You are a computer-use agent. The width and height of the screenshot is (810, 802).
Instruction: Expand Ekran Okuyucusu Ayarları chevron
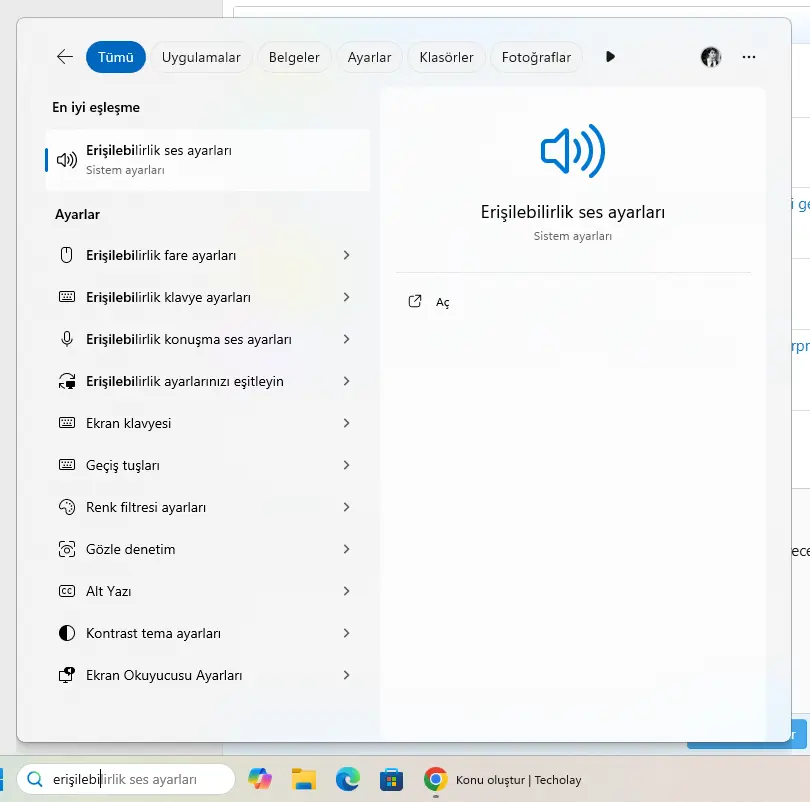coord(347,675)
